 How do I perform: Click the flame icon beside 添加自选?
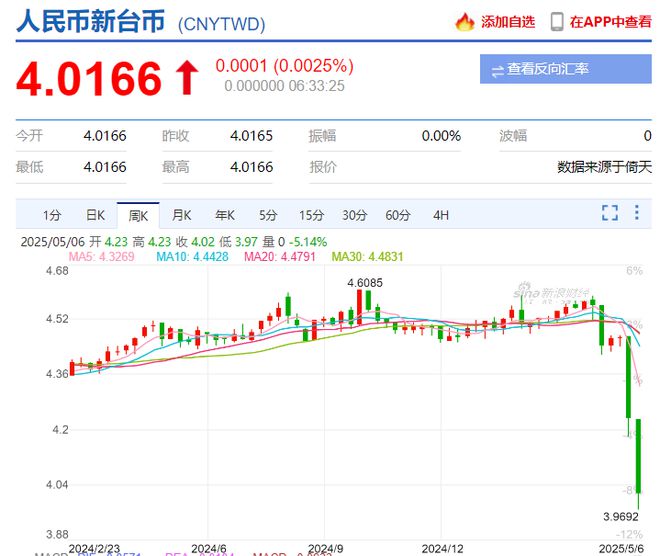[x=465, y=22]
